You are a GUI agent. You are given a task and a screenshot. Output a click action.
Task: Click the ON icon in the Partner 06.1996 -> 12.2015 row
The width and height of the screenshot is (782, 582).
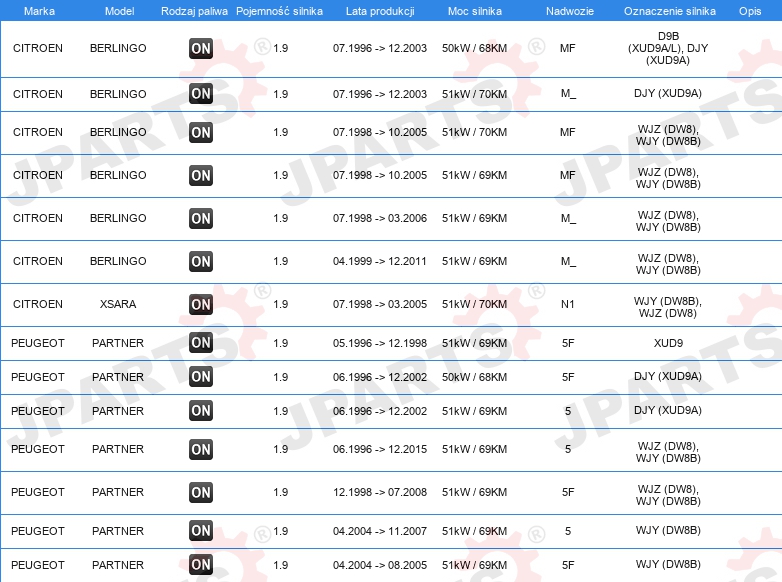coord(201,449)
